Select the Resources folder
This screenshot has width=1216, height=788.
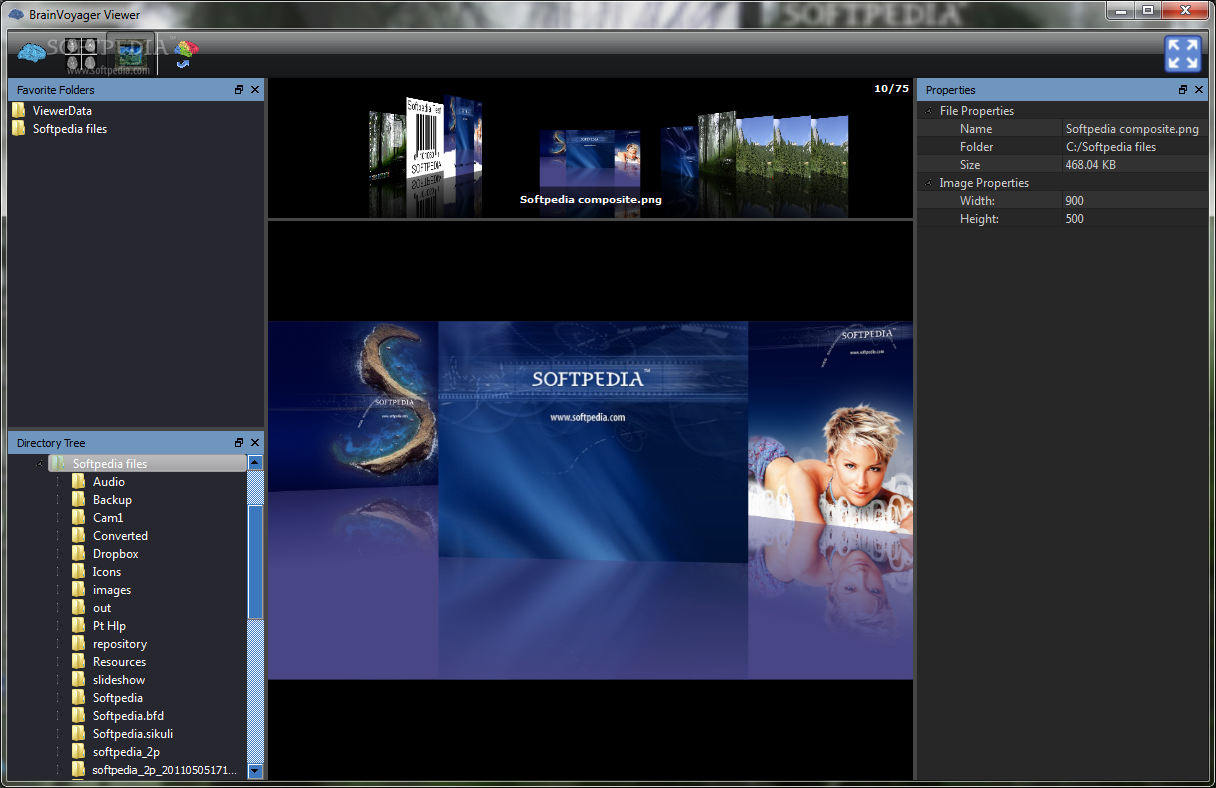(x=119, y=662)
